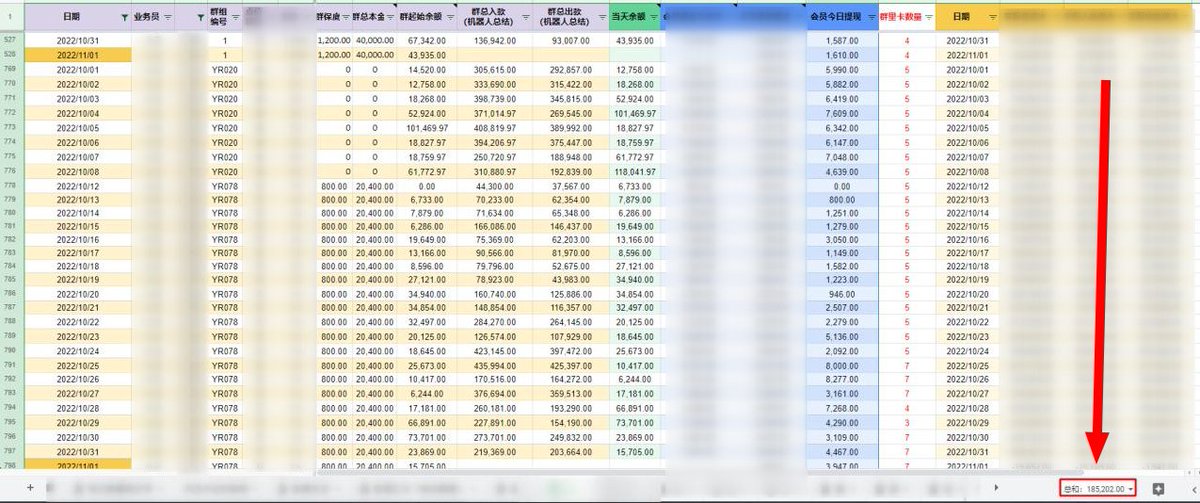Open the filter icon on 群里卡数量 header
This screenshot has width=1200, height=503.
929,18
